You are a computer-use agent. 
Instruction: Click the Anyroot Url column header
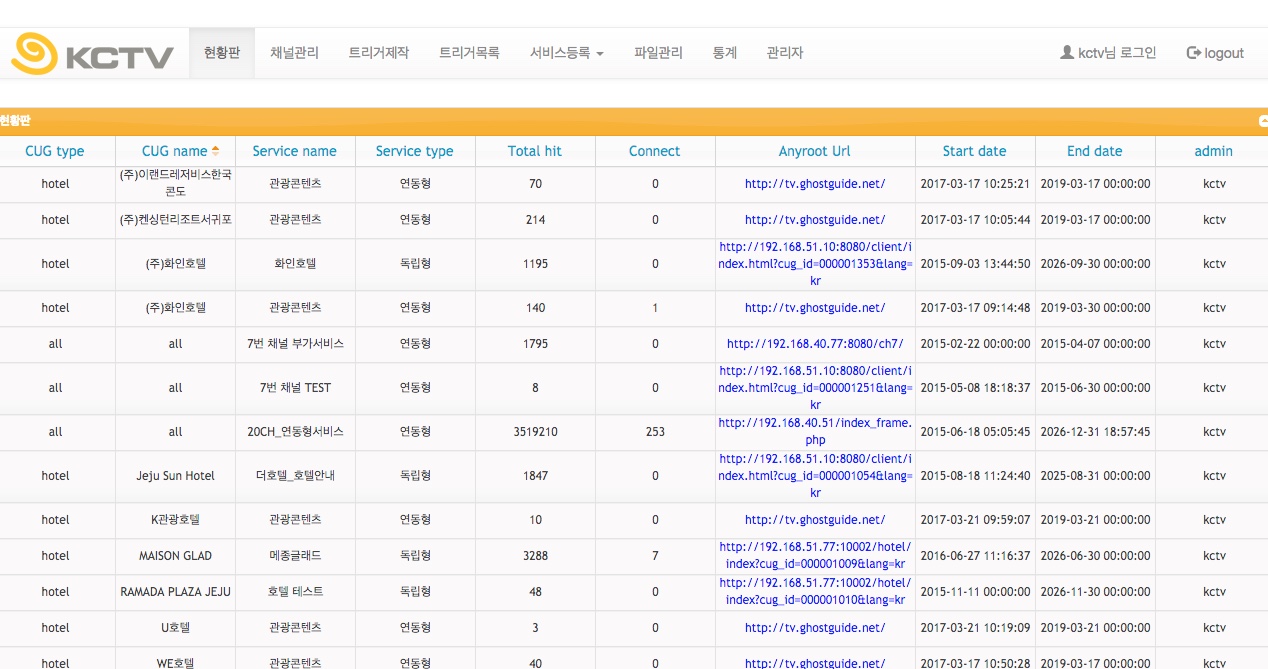pos(815,151)
